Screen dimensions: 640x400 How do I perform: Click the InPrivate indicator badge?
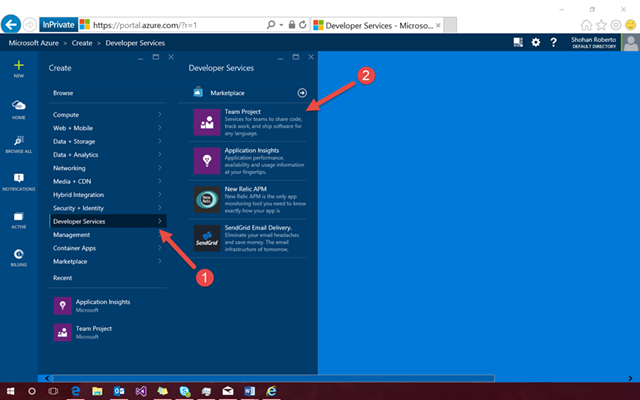[x=58, y=25]
